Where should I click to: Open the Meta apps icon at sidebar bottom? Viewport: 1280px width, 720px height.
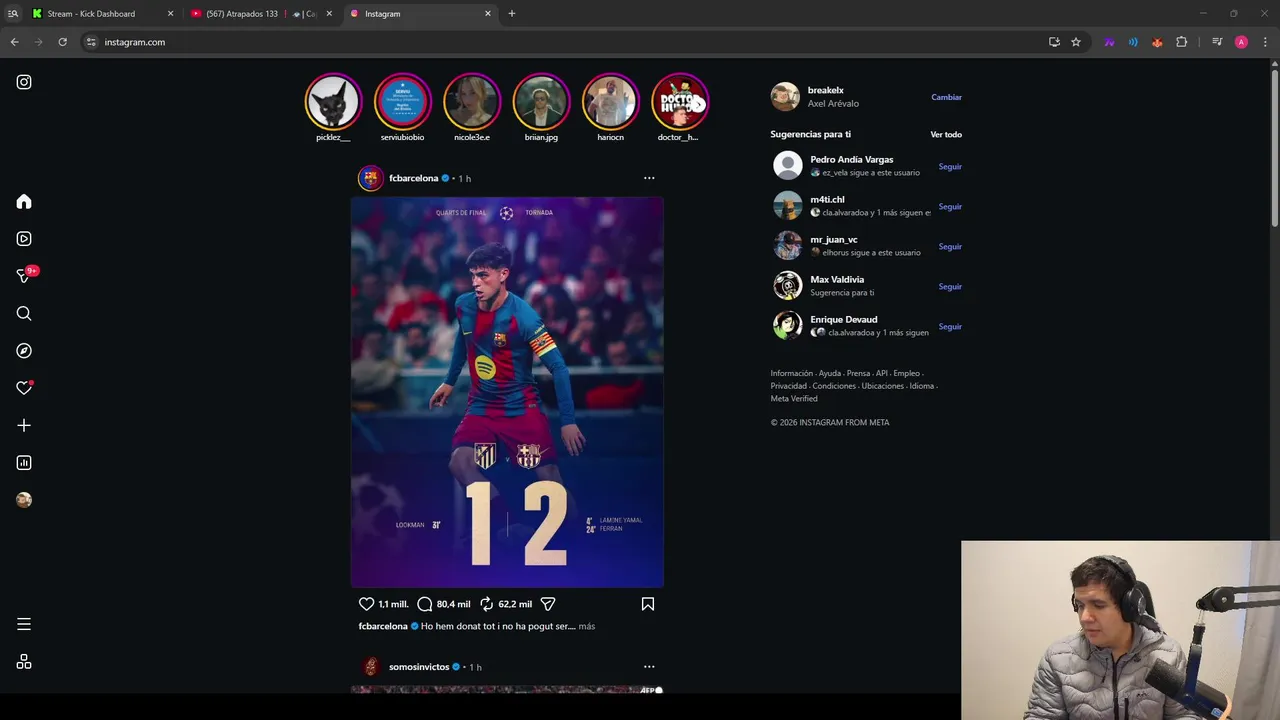tap(24, 662)
